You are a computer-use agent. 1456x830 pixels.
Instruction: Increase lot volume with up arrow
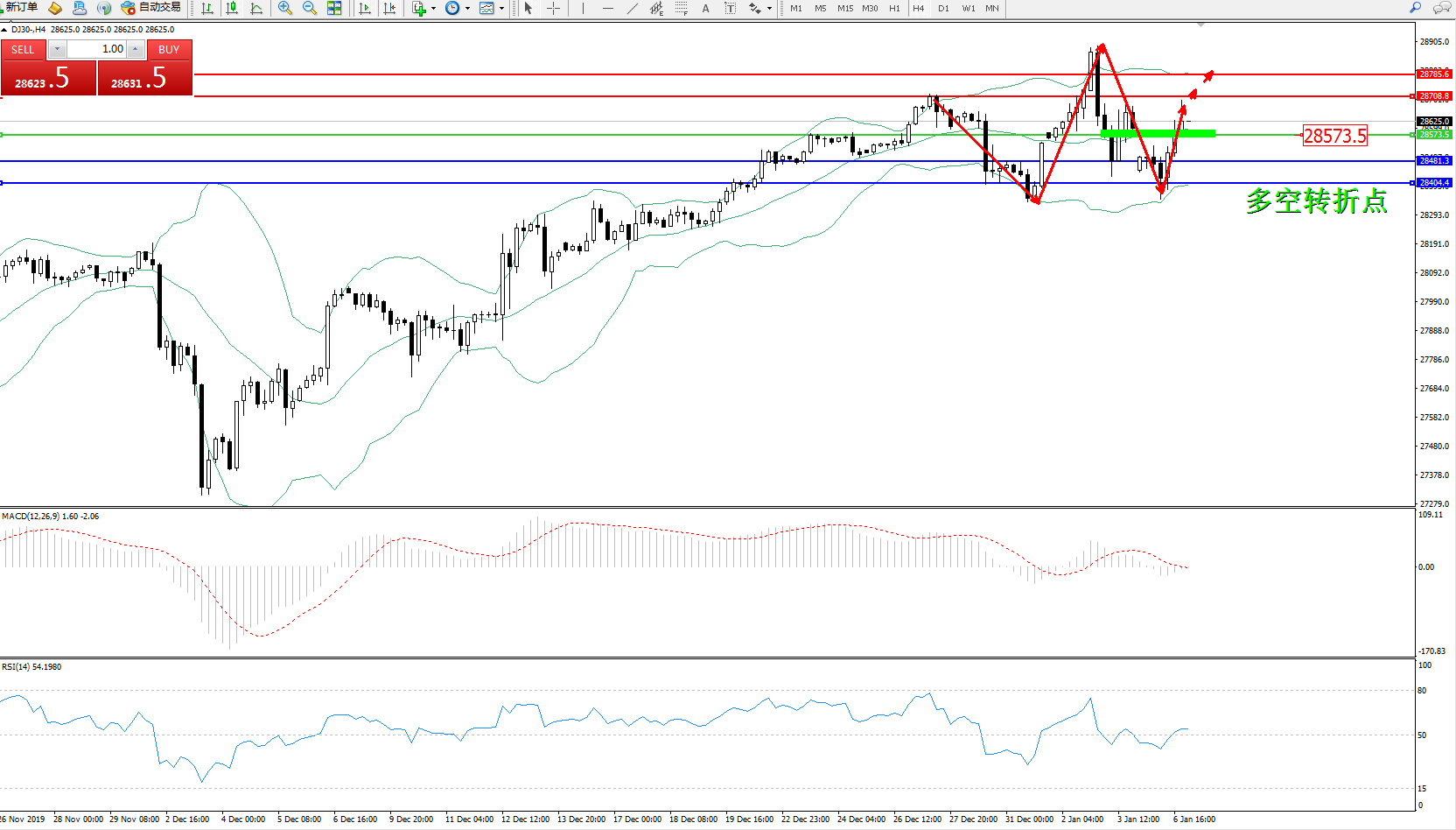pyautogui.click(x=136, y=49)
